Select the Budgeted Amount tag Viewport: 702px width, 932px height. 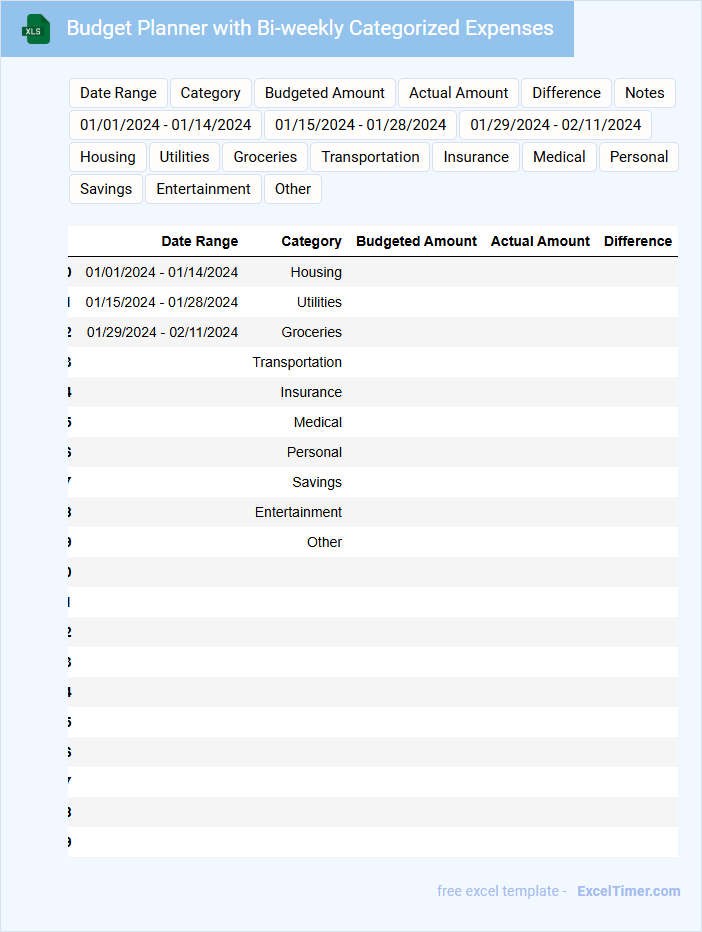(324, 93)
